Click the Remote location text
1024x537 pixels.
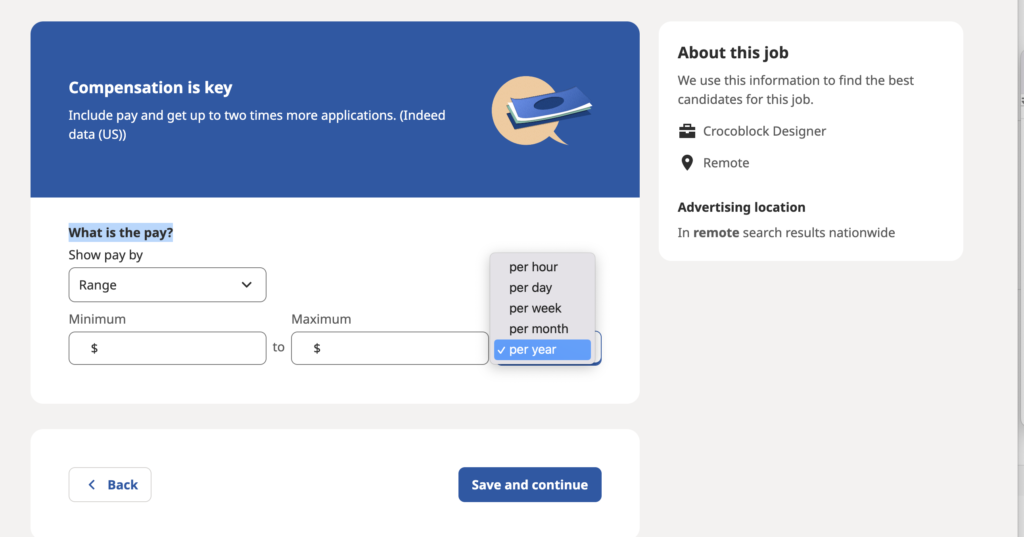pos(726,163)
